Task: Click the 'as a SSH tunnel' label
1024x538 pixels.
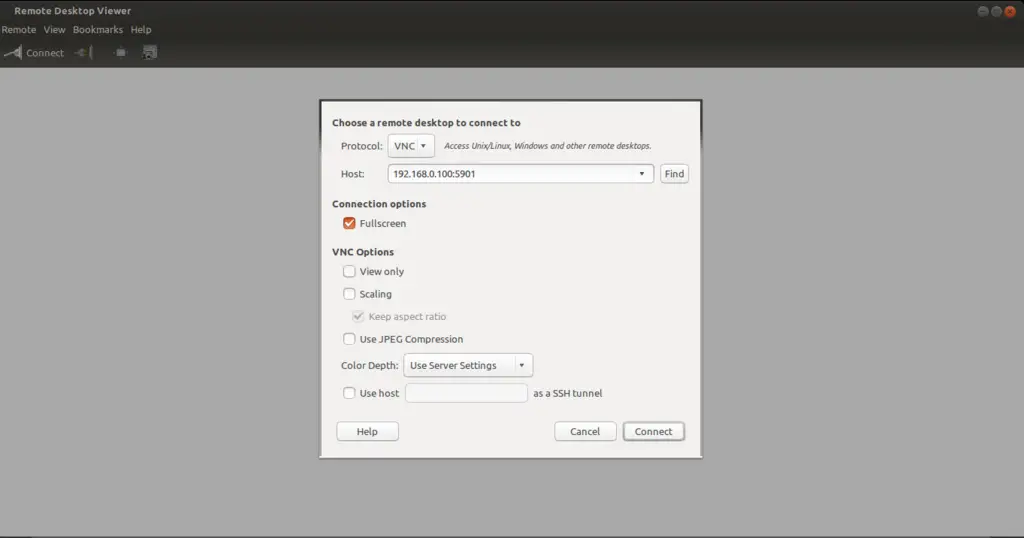Action: coord(568,393)
